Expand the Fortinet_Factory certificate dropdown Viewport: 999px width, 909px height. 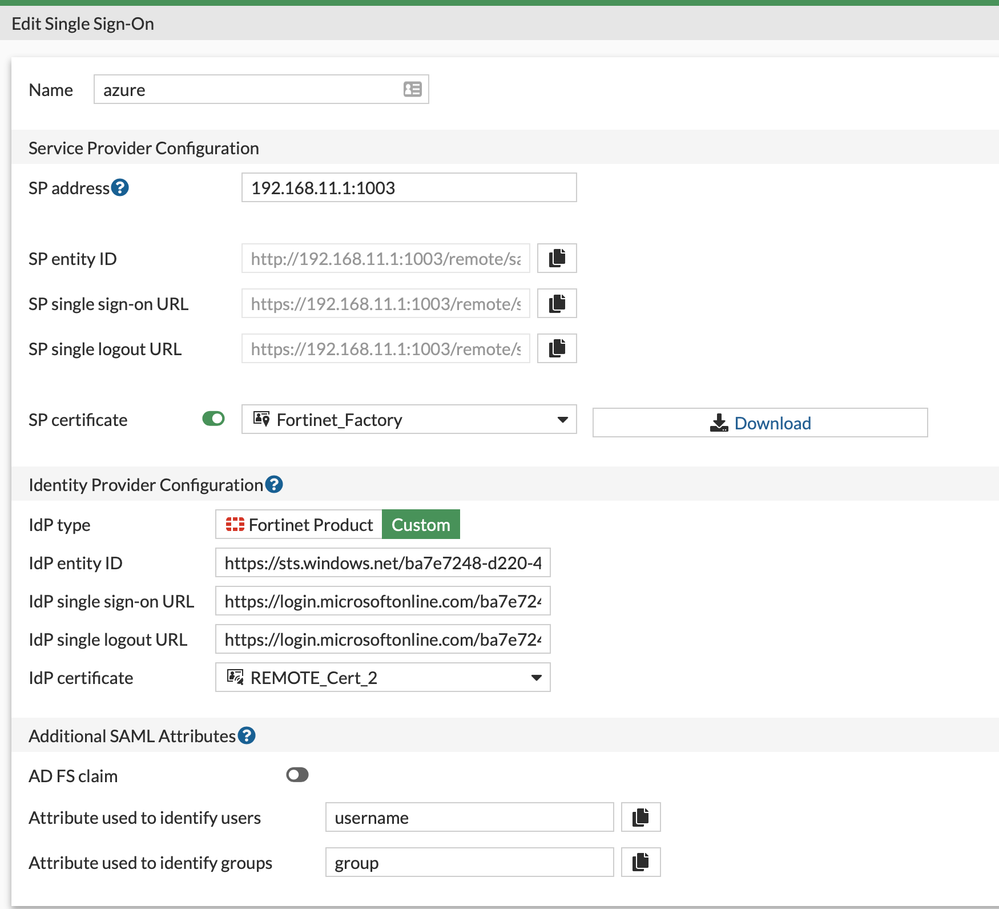point(409,420)
